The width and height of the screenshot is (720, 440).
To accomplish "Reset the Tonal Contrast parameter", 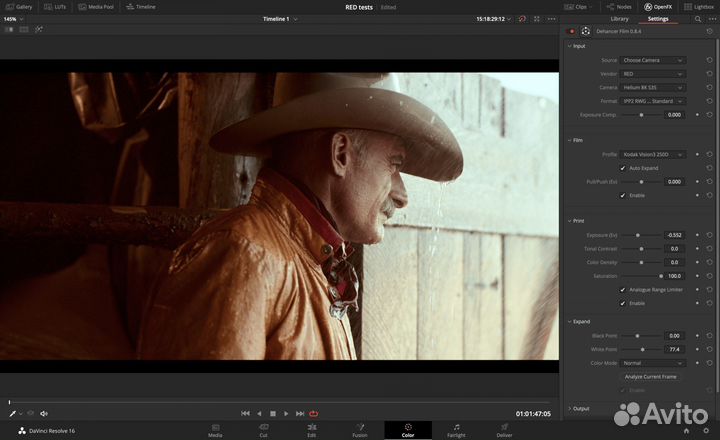I will pos(709,248).
